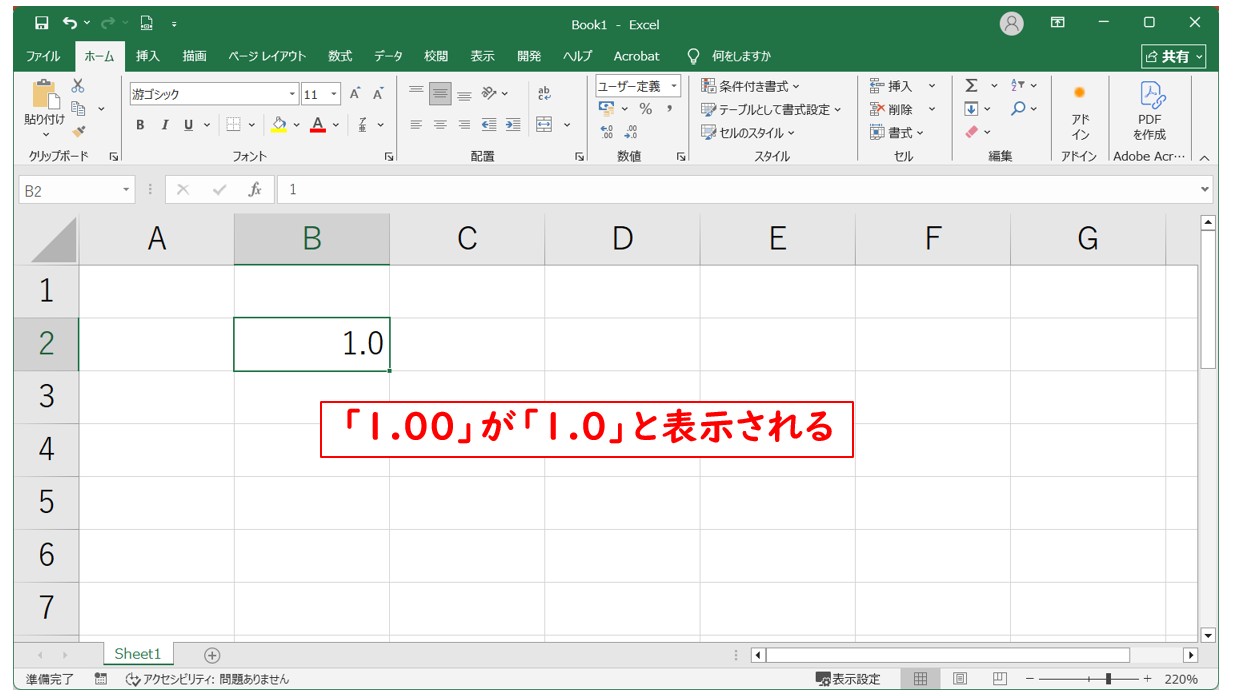This screenshot has width=1233, height=698.
Task: Click the Decrease Indent icon
Action: coord(489,125)
